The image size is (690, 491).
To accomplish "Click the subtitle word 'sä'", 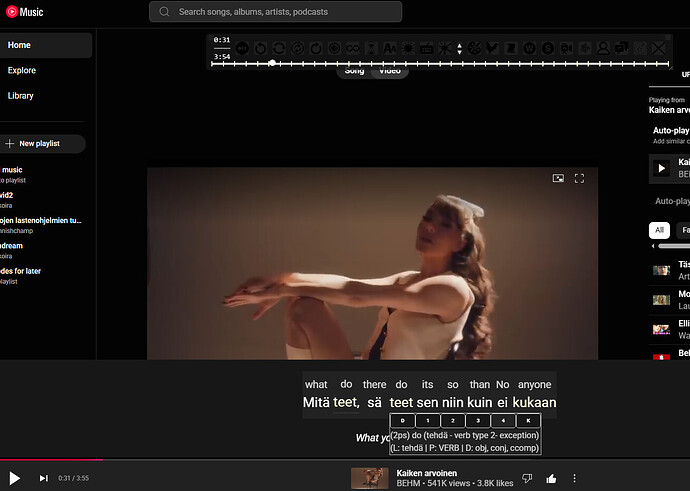I will (374, 402).
